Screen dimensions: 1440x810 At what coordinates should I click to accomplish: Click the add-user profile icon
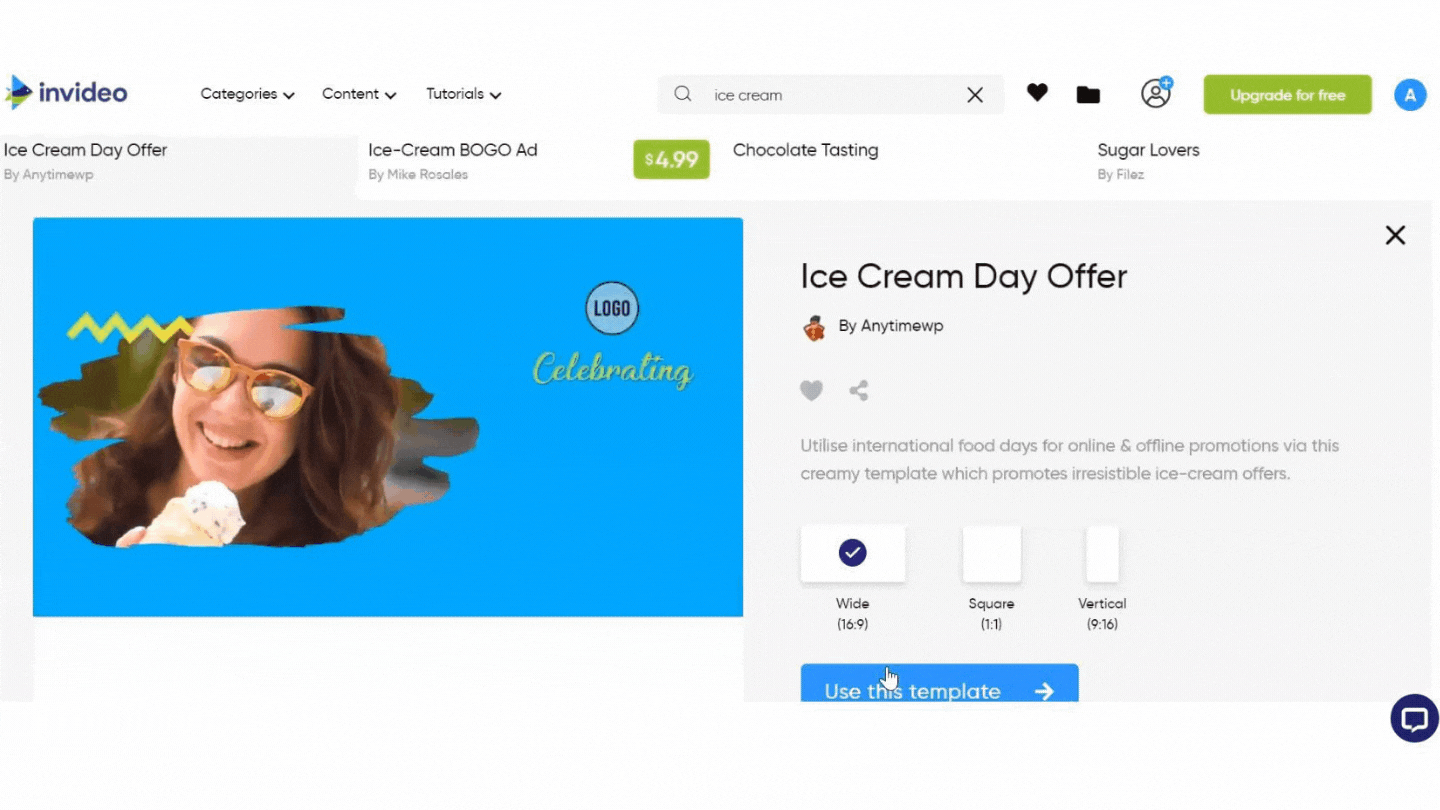pyautogui.click(x=1156, y=93)
